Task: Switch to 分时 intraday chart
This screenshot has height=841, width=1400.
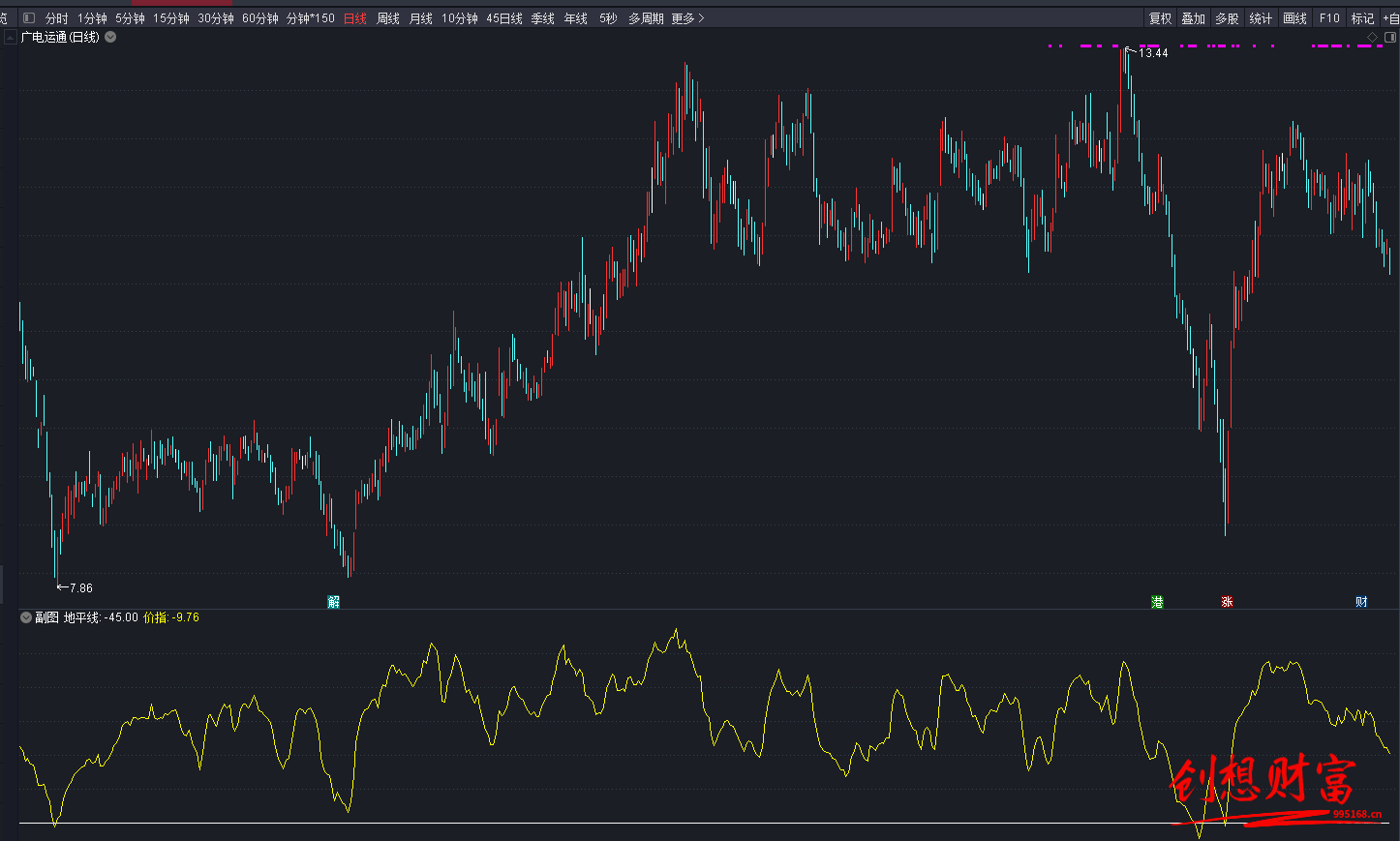Action: (x=57, y=18)
